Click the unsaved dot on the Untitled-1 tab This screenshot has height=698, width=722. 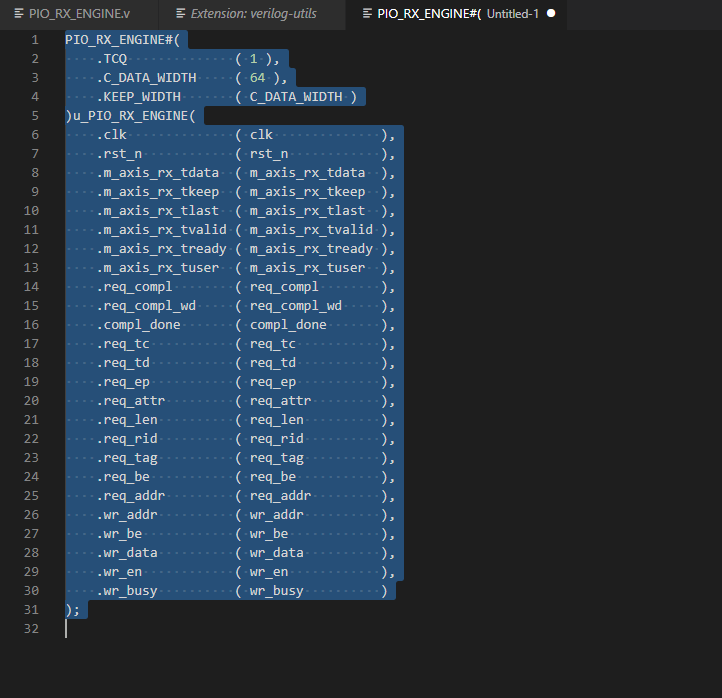(x=551, y=13)
